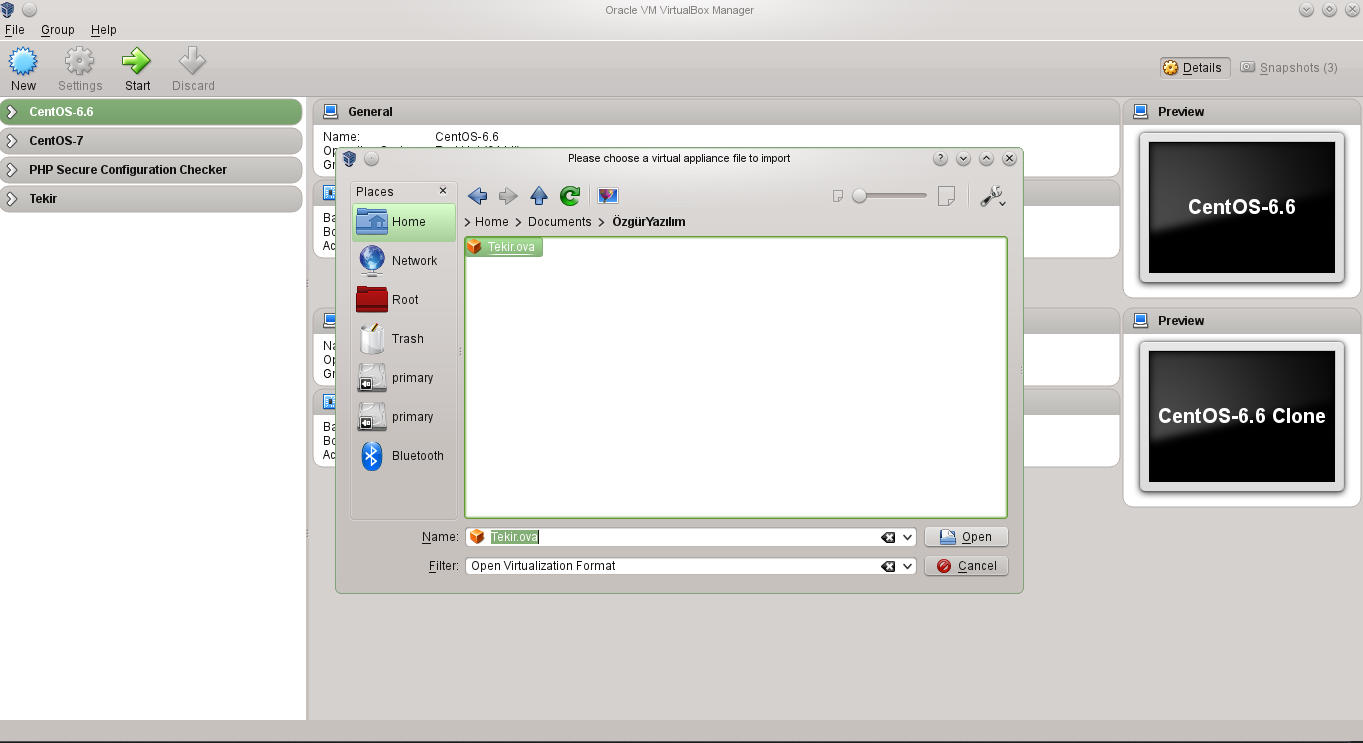Select the Tekir.ova file
Screen dimensions: 1363x743
504,247
